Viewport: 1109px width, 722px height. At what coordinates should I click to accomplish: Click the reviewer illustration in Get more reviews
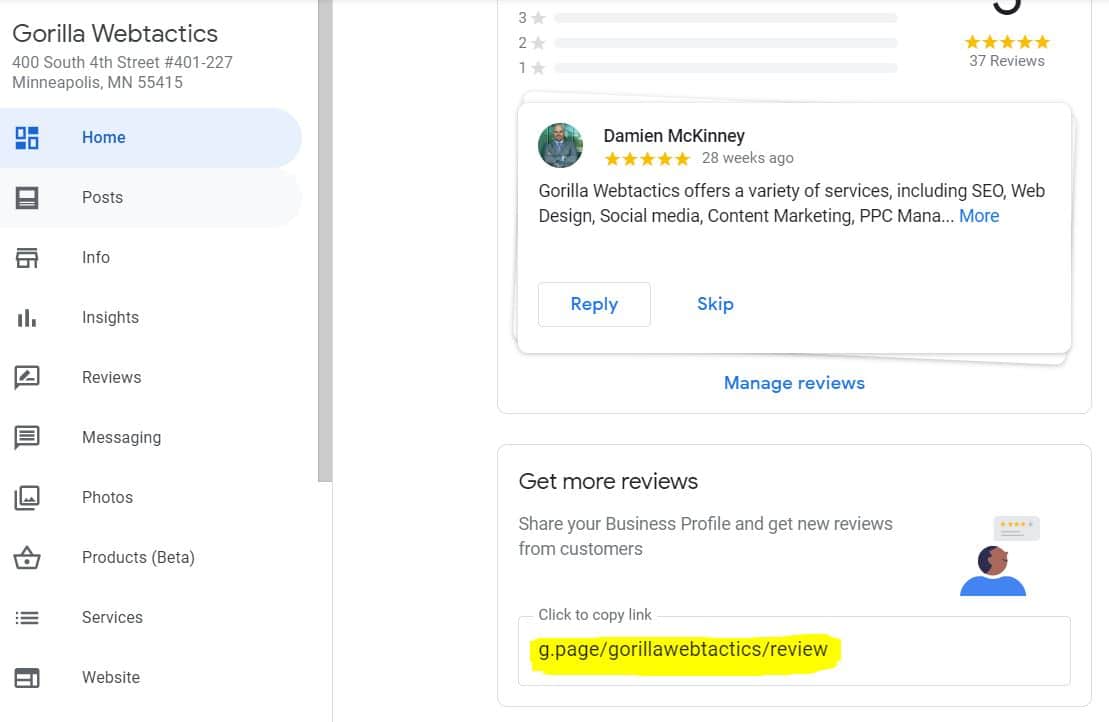tap(999, 557)
